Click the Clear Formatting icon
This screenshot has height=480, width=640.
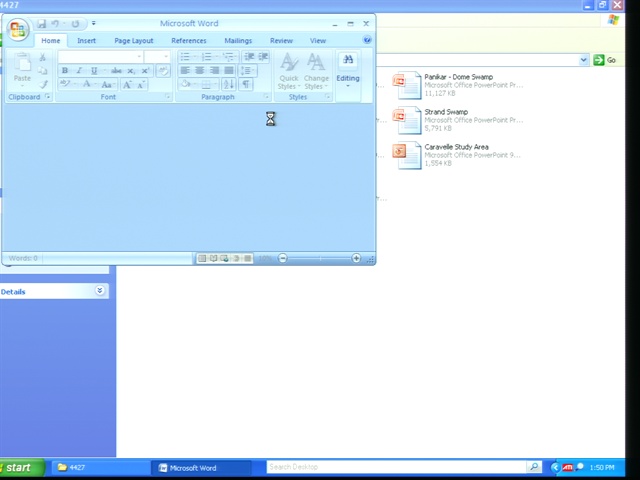[x=163, y=71]
